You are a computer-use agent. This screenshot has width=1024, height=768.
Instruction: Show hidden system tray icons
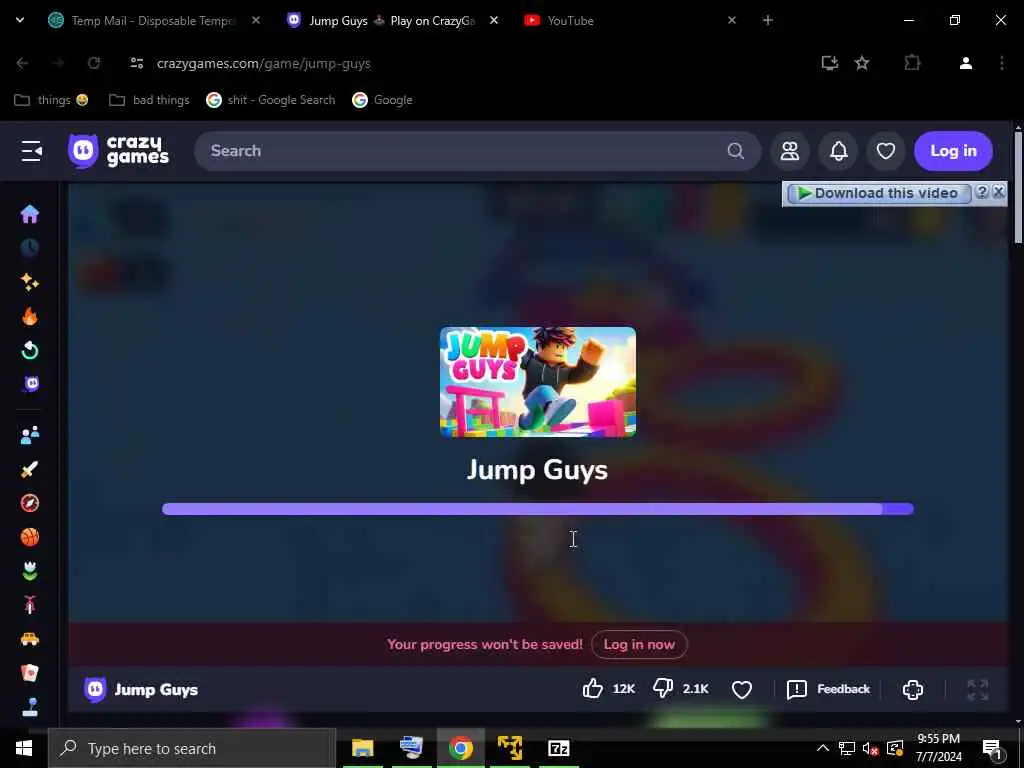tap(823, 748)
